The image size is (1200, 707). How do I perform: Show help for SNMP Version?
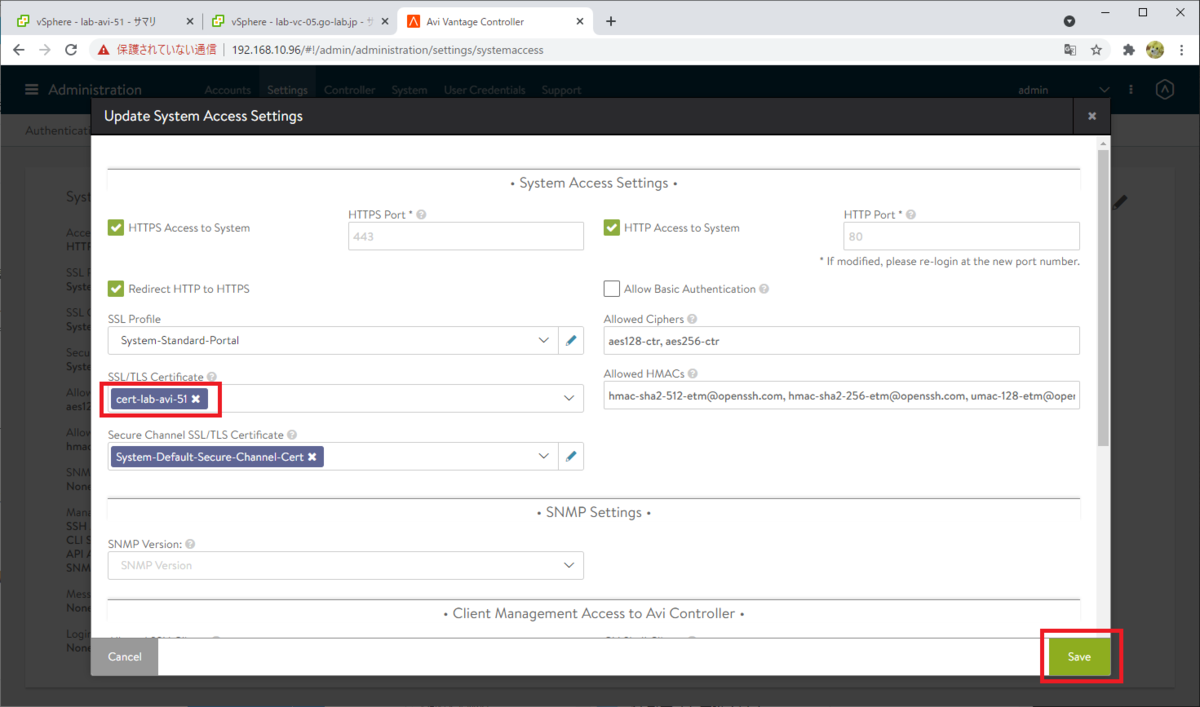pos(190,544)
